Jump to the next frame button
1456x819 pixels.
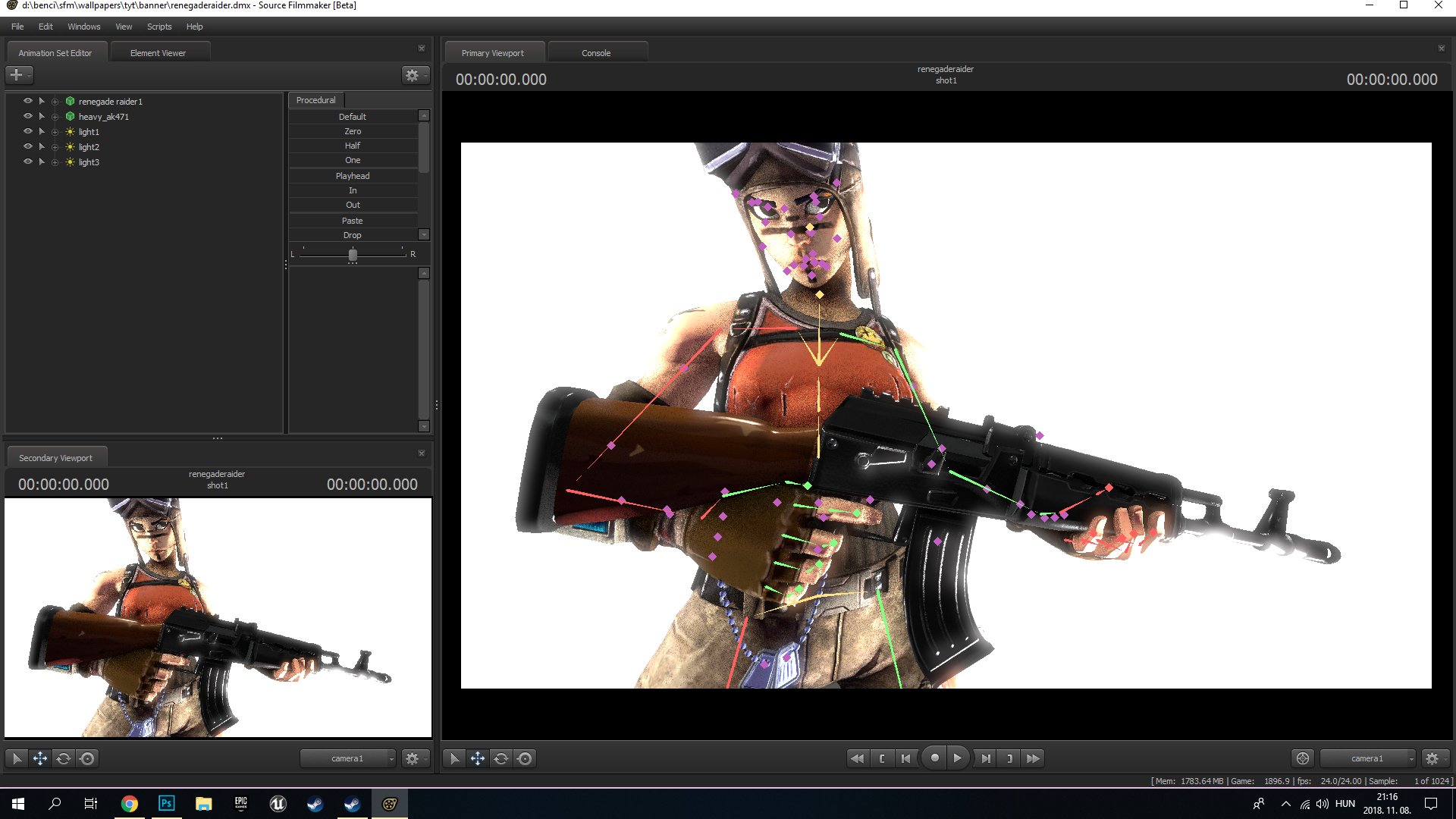point(985,758)
